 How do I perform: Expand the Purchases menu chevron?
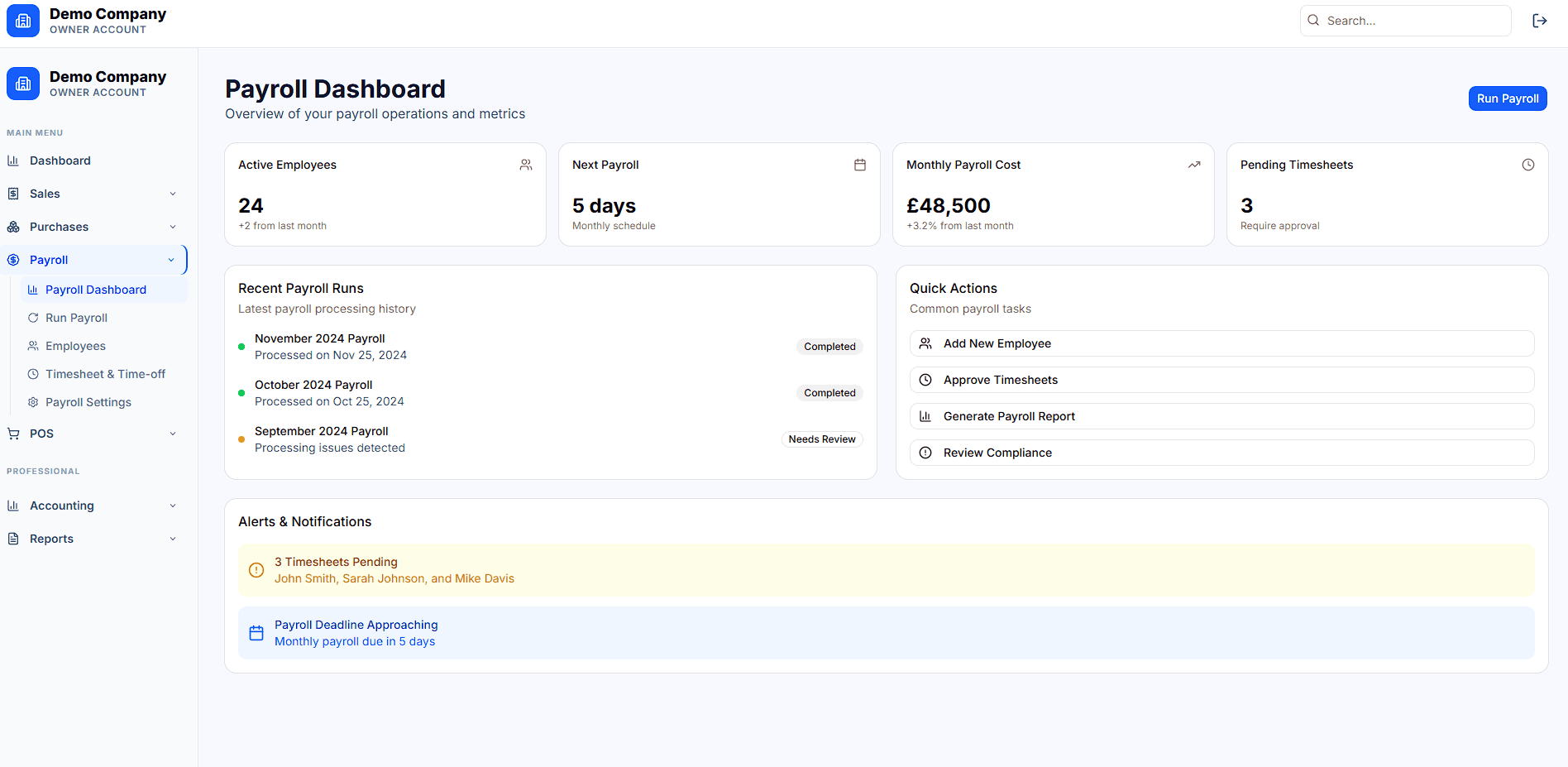coord(173,227)
